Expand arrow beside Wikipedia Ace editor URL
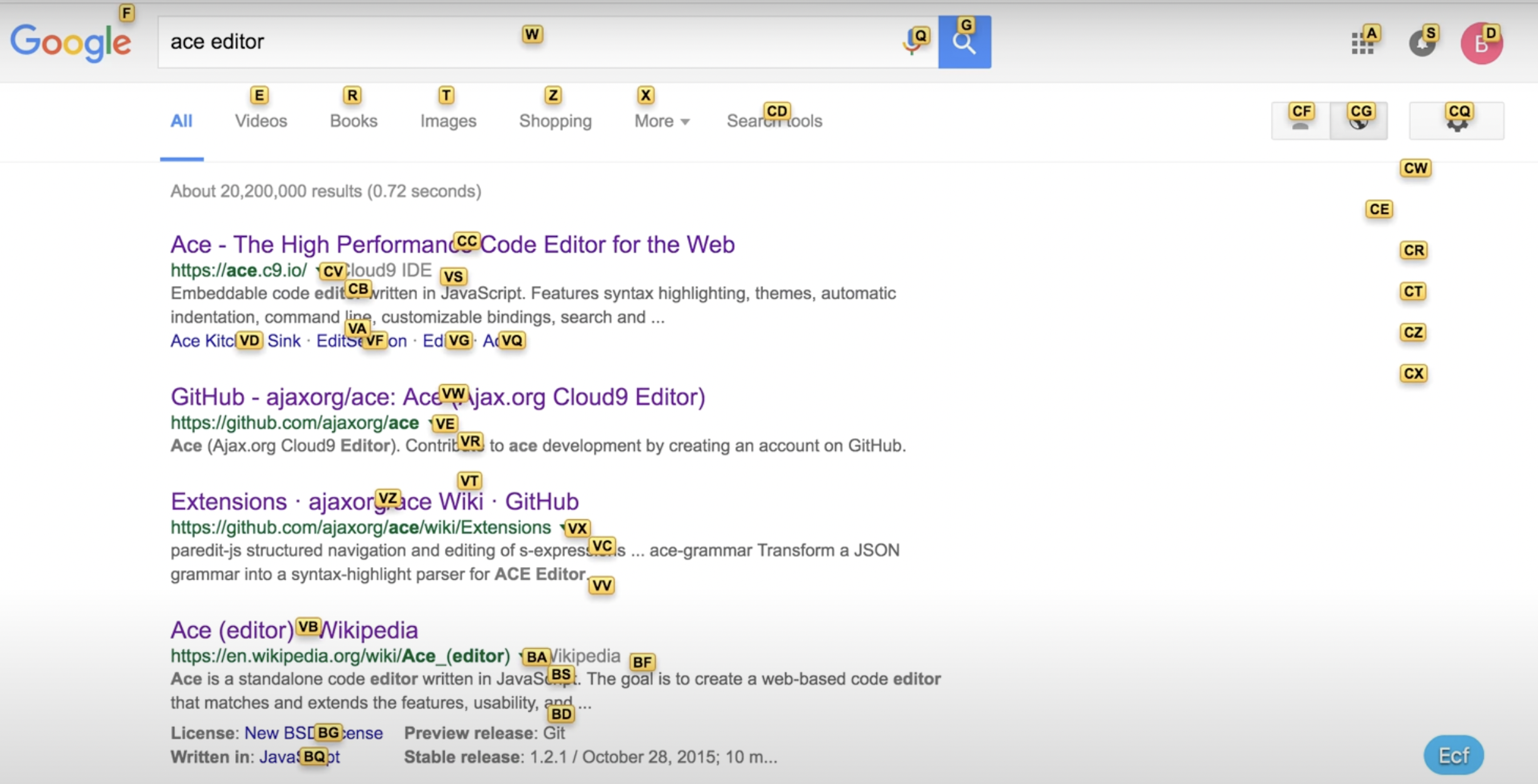1538x784 pixels. [x=521, y=656]
